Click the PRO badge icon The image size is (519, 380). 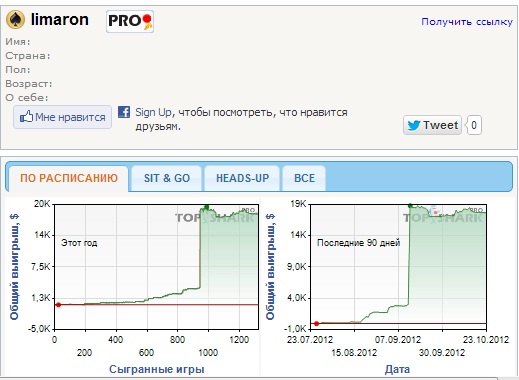pos(130,21)
